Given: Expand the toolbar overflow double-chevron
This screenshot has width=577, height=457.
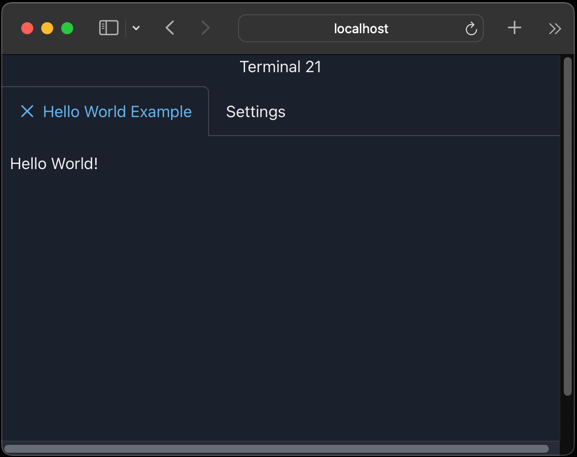Looking at the screenshot, I should pos(555,28).
